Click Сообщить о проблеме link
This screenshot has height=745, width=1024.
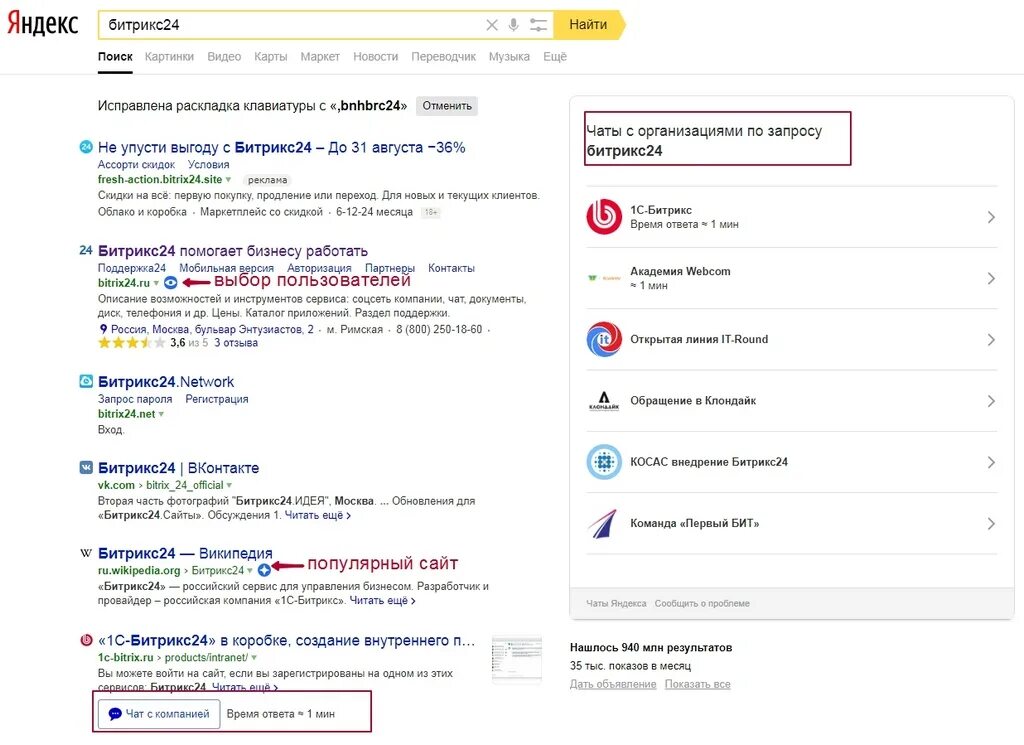click(x=702, y=603)
